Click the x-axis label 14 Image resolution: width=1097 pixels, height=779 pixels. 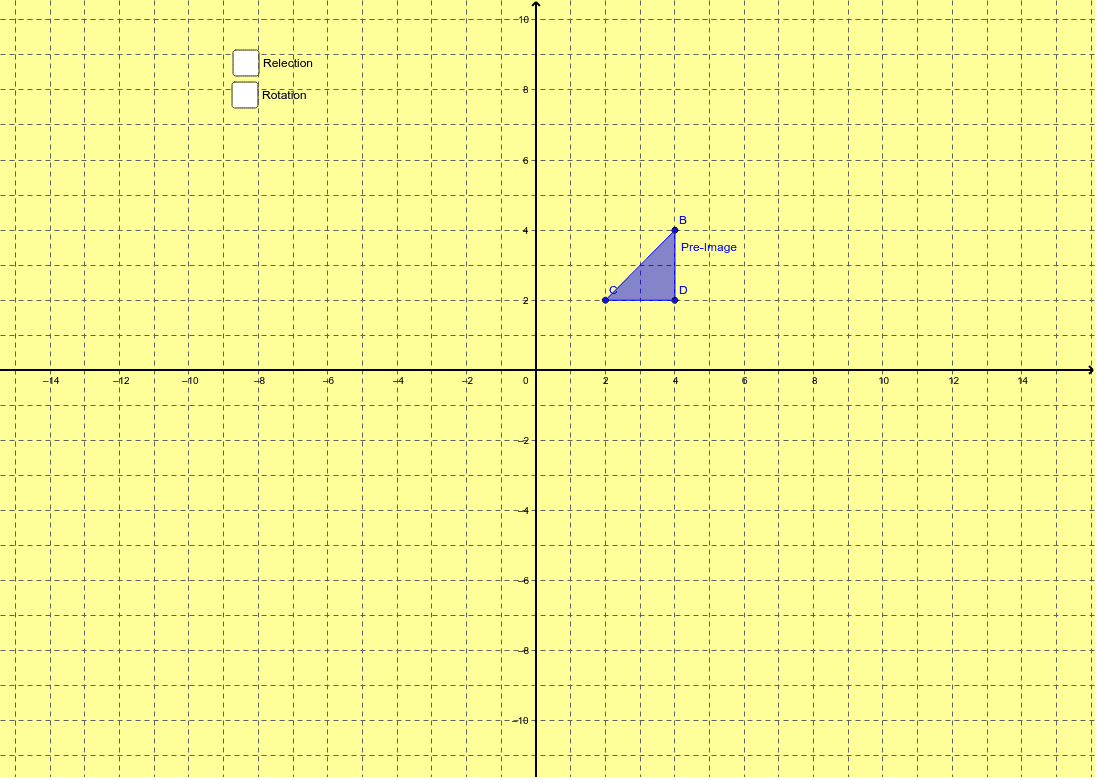pos(1023,381)
